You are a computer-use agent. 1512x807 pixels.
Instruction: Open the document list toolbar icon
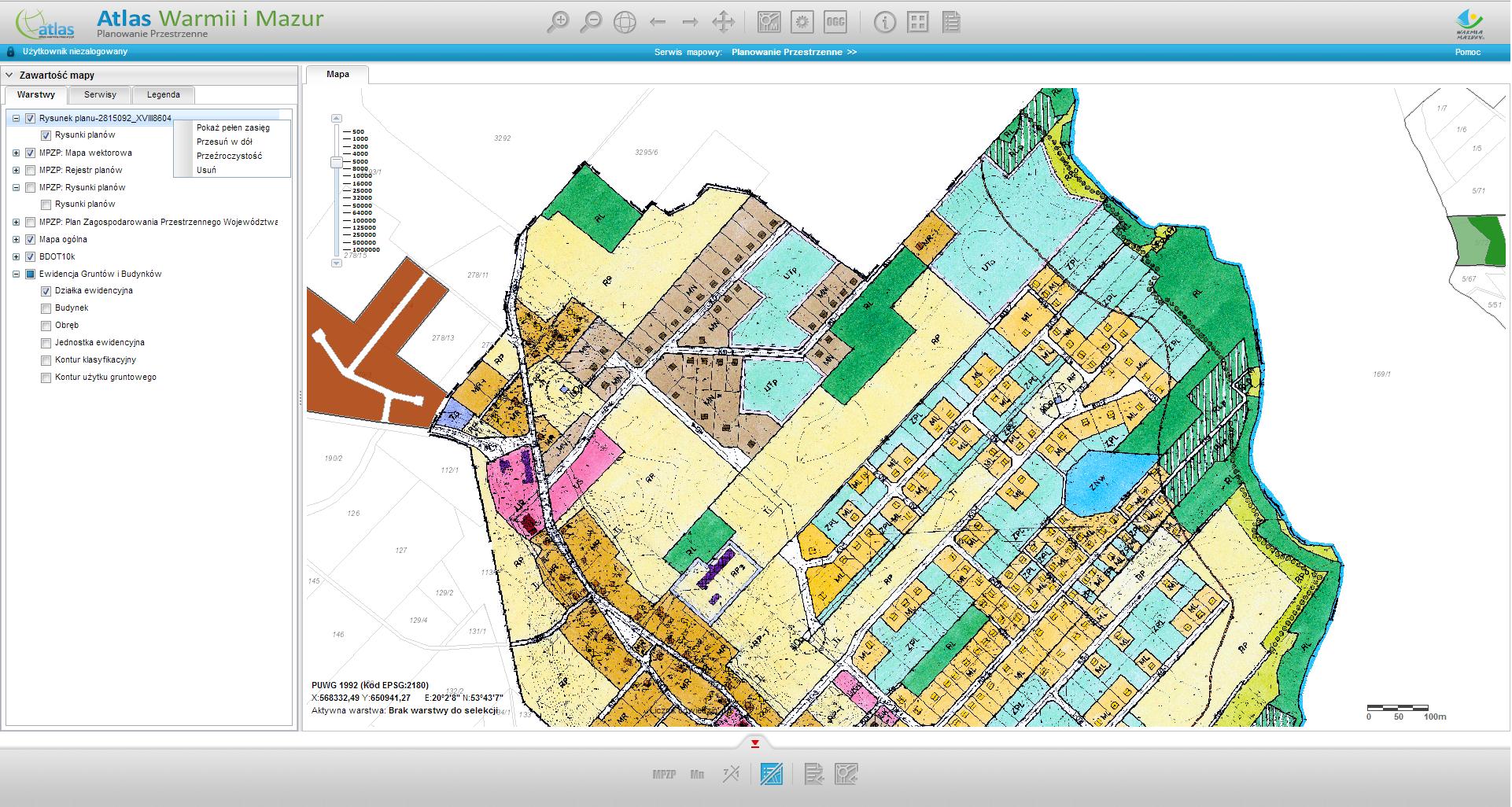click(x=951, y=22)
